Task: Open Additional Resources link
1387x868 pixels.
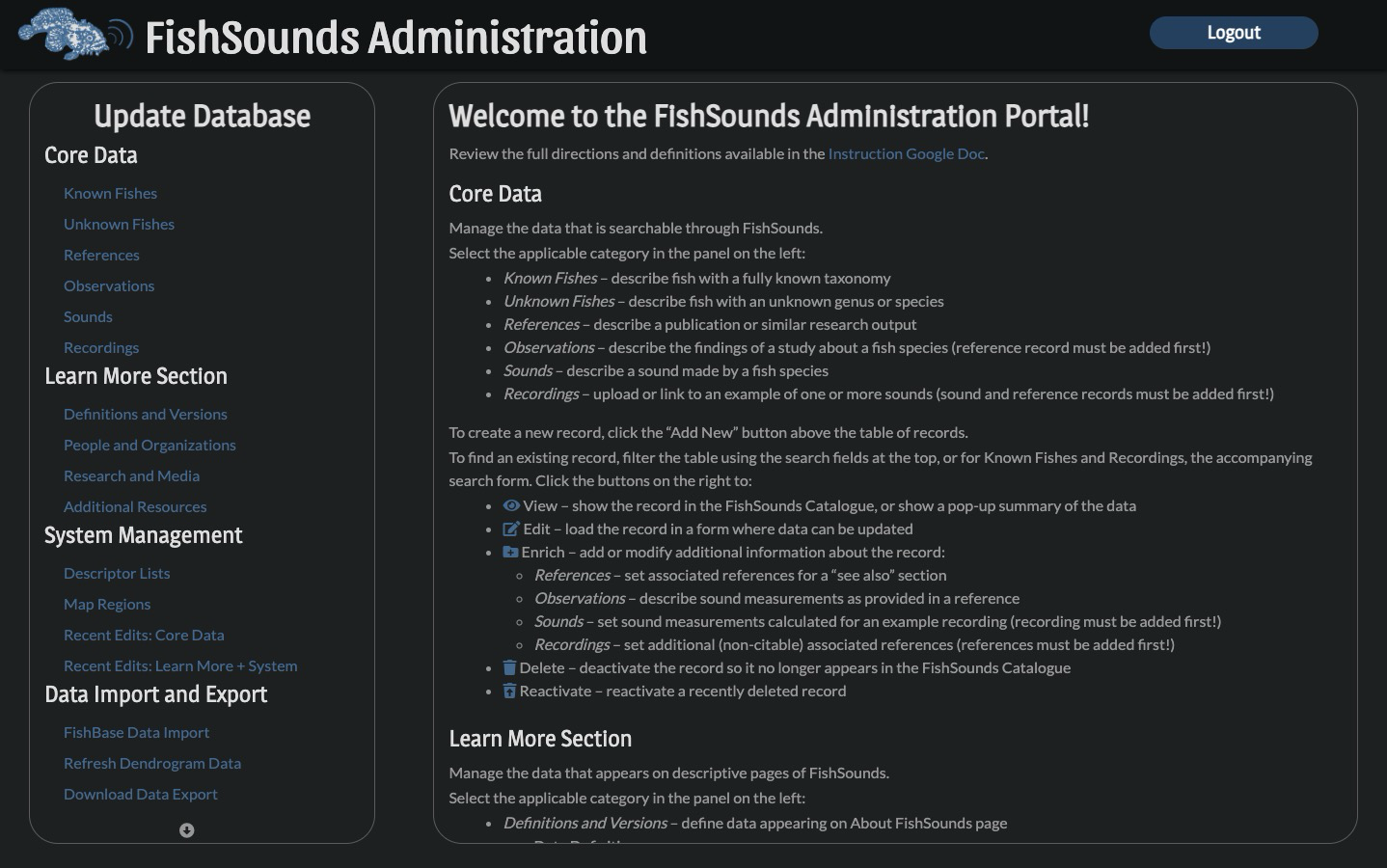Action: 135,506
